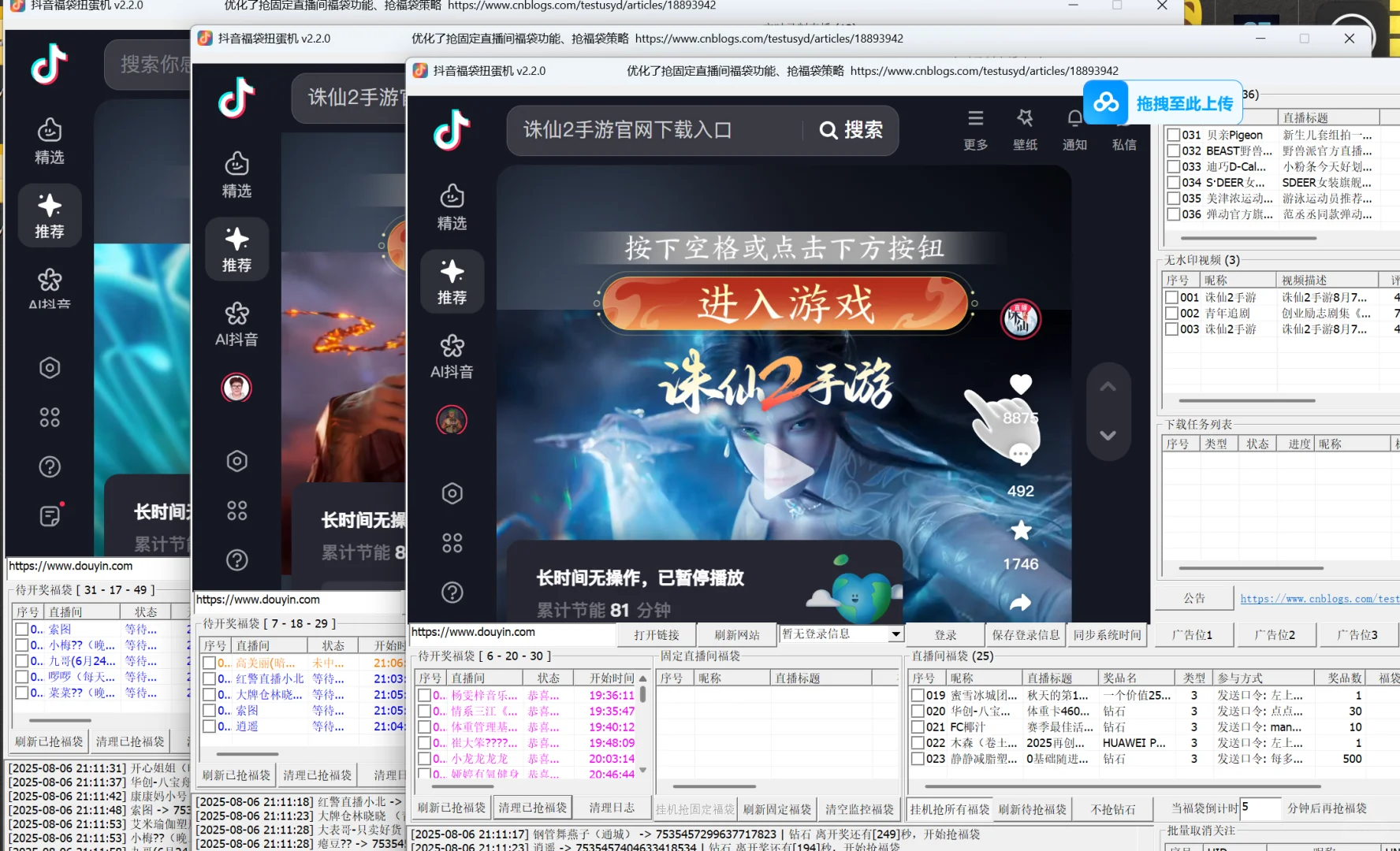Check the 019 蜜雪冰城 lucky bag entry

[917, 695]
